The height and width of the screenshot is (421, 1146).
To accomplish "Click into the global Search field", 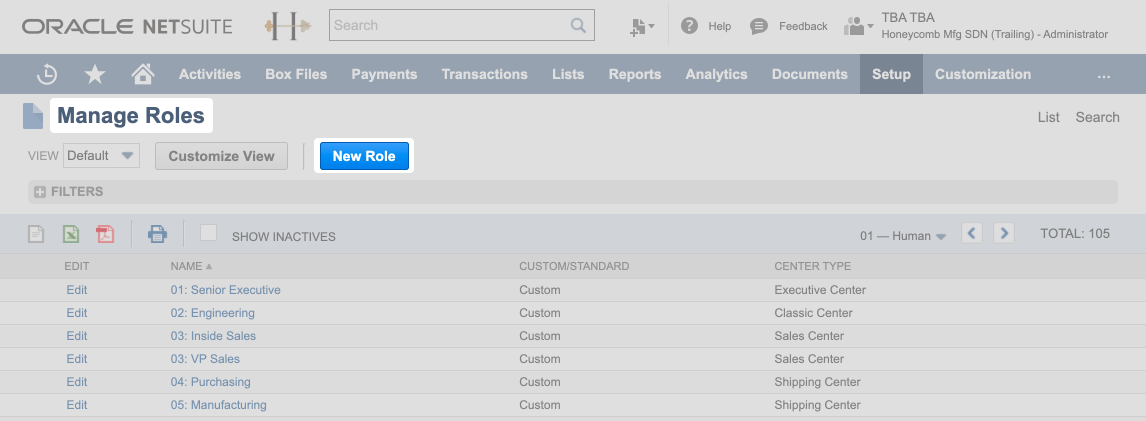I will tap(450, 26).
